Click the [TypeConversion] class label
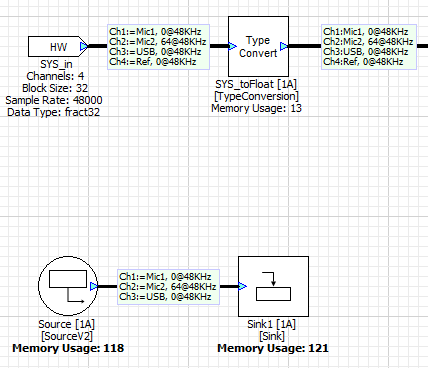The height and width of the screenshot is (368, 428). tap(256, 96)
